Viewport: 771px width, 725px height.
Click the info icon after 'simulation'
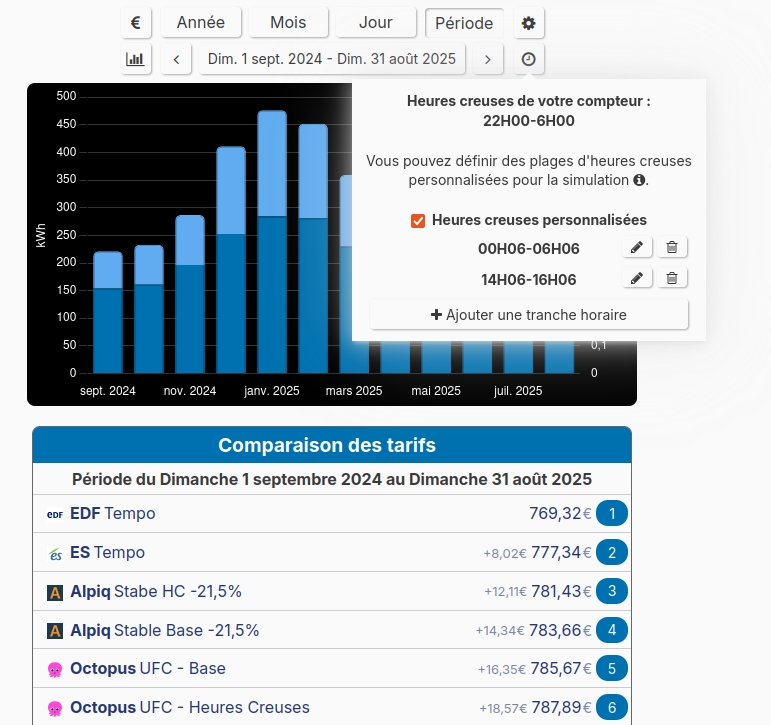pos(639,181)
